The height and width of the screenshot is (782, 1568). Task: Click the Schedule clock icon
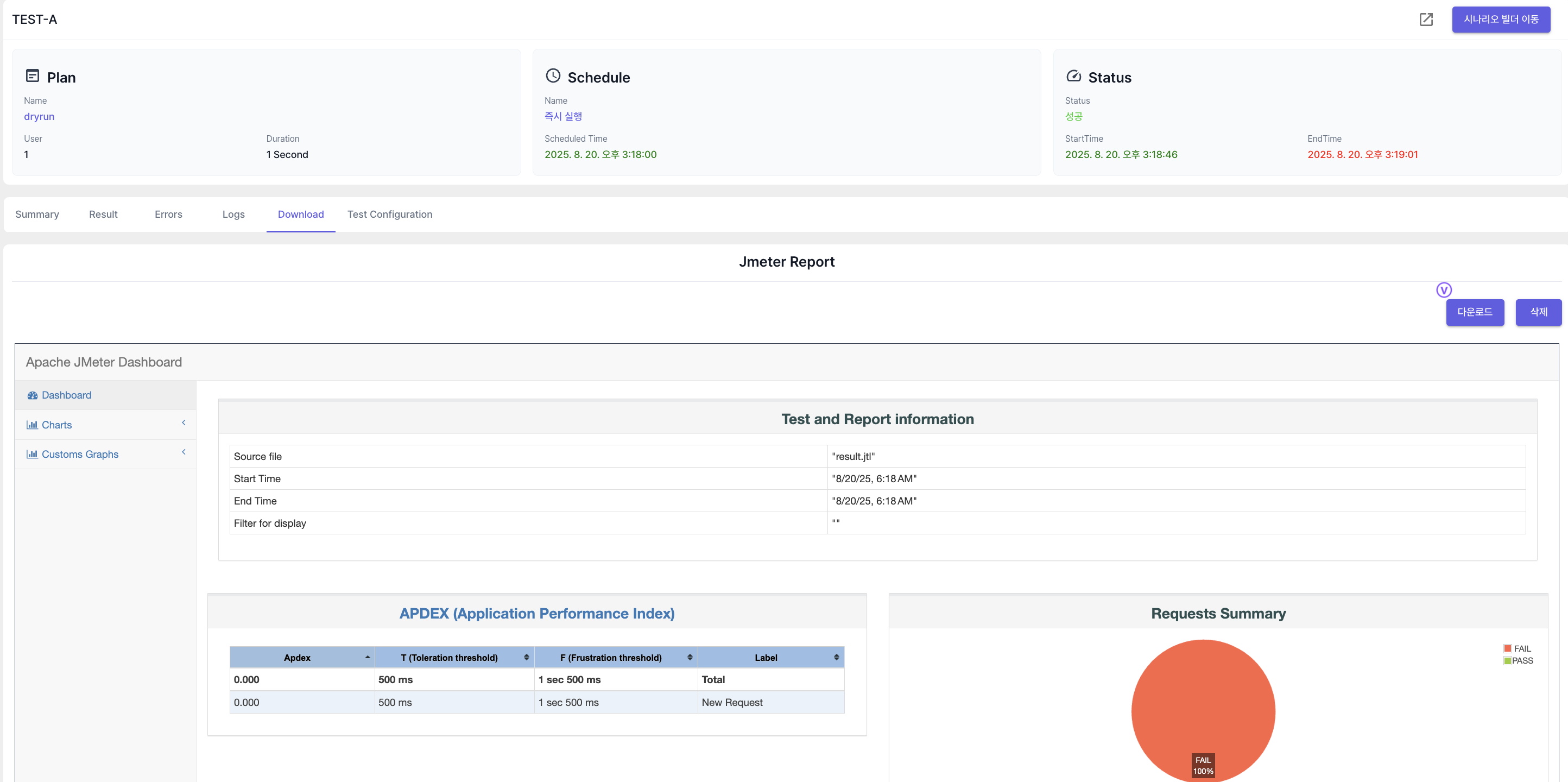(x=553, y=75)
